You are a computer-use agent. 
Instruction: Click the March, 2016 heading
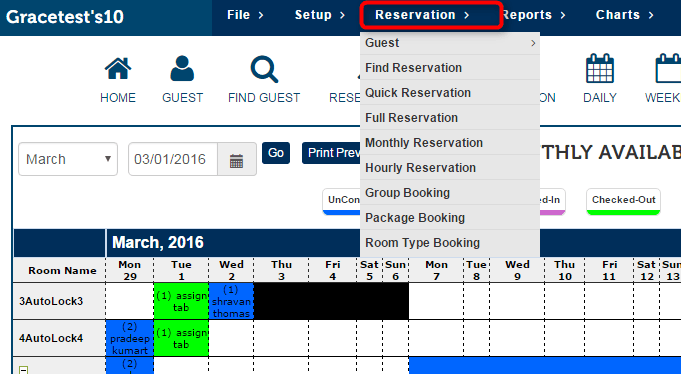[158, 242]
